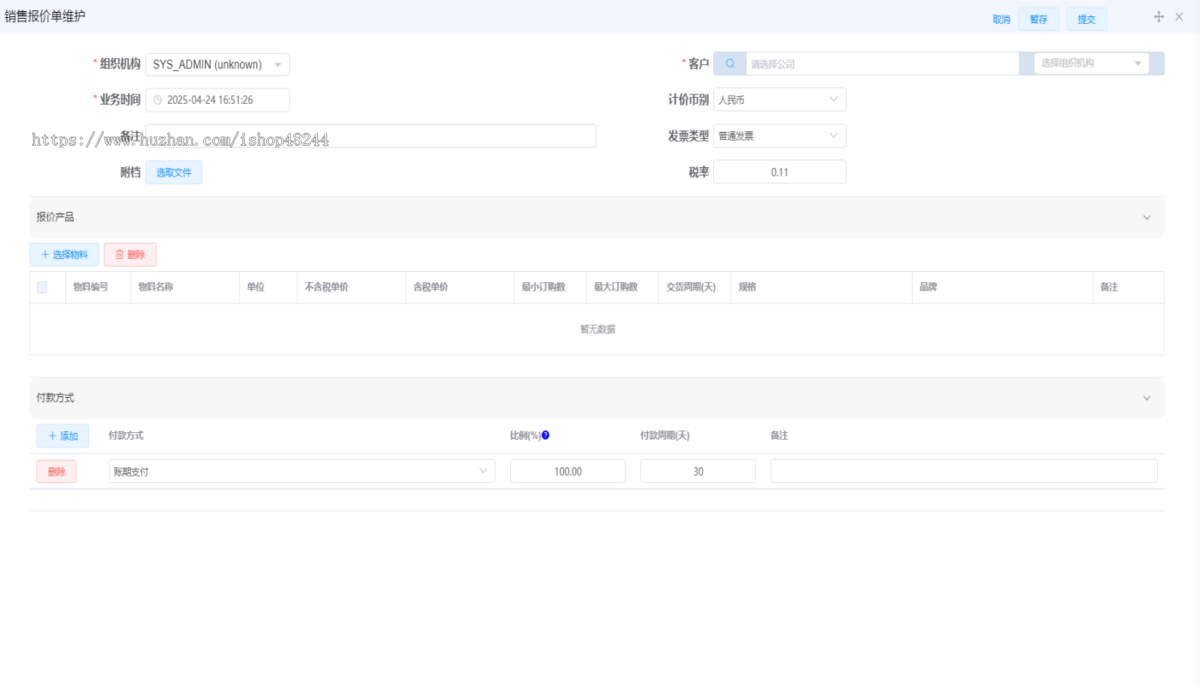This screenshot has height=686, width=1200.
Task: Click the payment row 备注 input field
Action: click(x=964, y=471)
